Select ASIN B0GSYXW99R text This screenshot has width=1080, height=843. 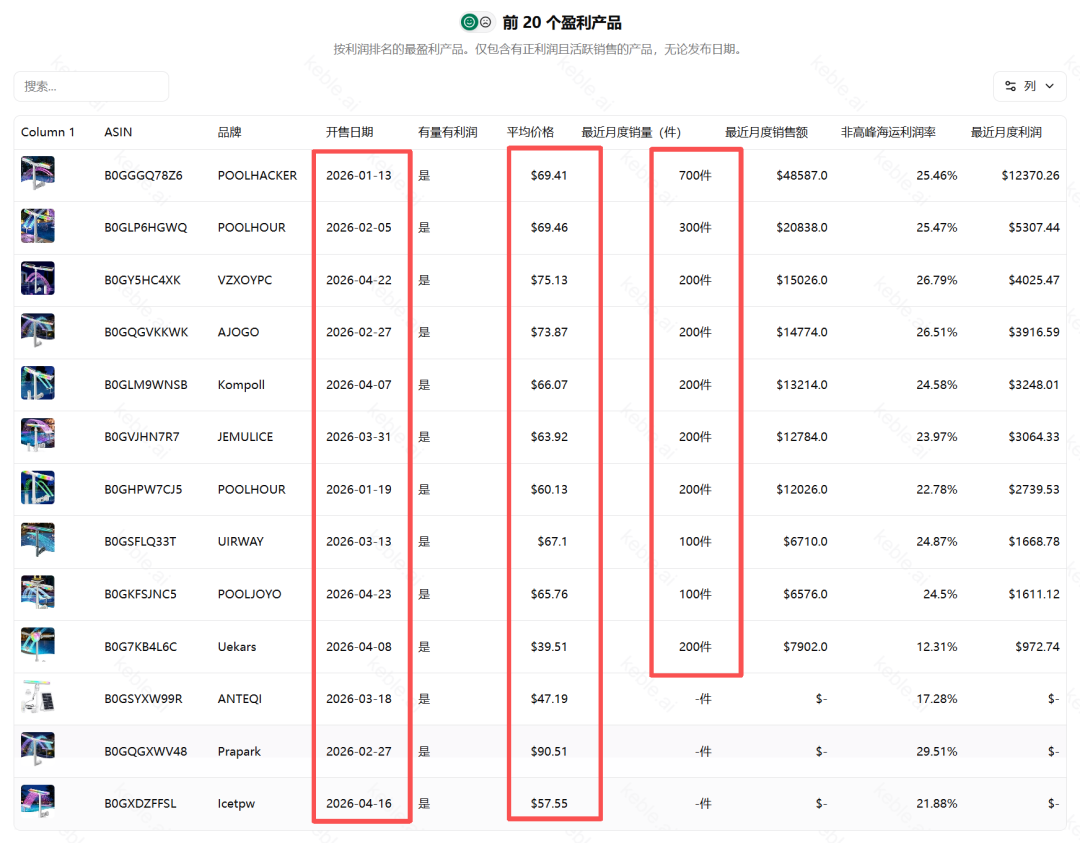point(143,699)
